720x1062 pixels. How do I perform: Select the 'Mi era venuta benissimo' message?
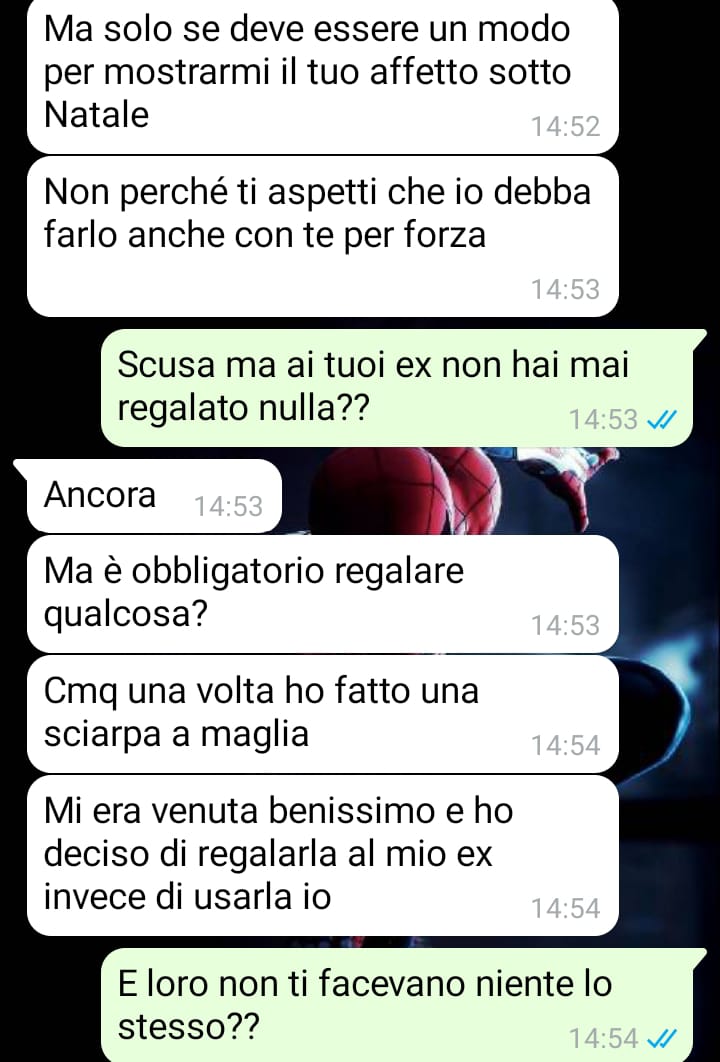(322, 855)
